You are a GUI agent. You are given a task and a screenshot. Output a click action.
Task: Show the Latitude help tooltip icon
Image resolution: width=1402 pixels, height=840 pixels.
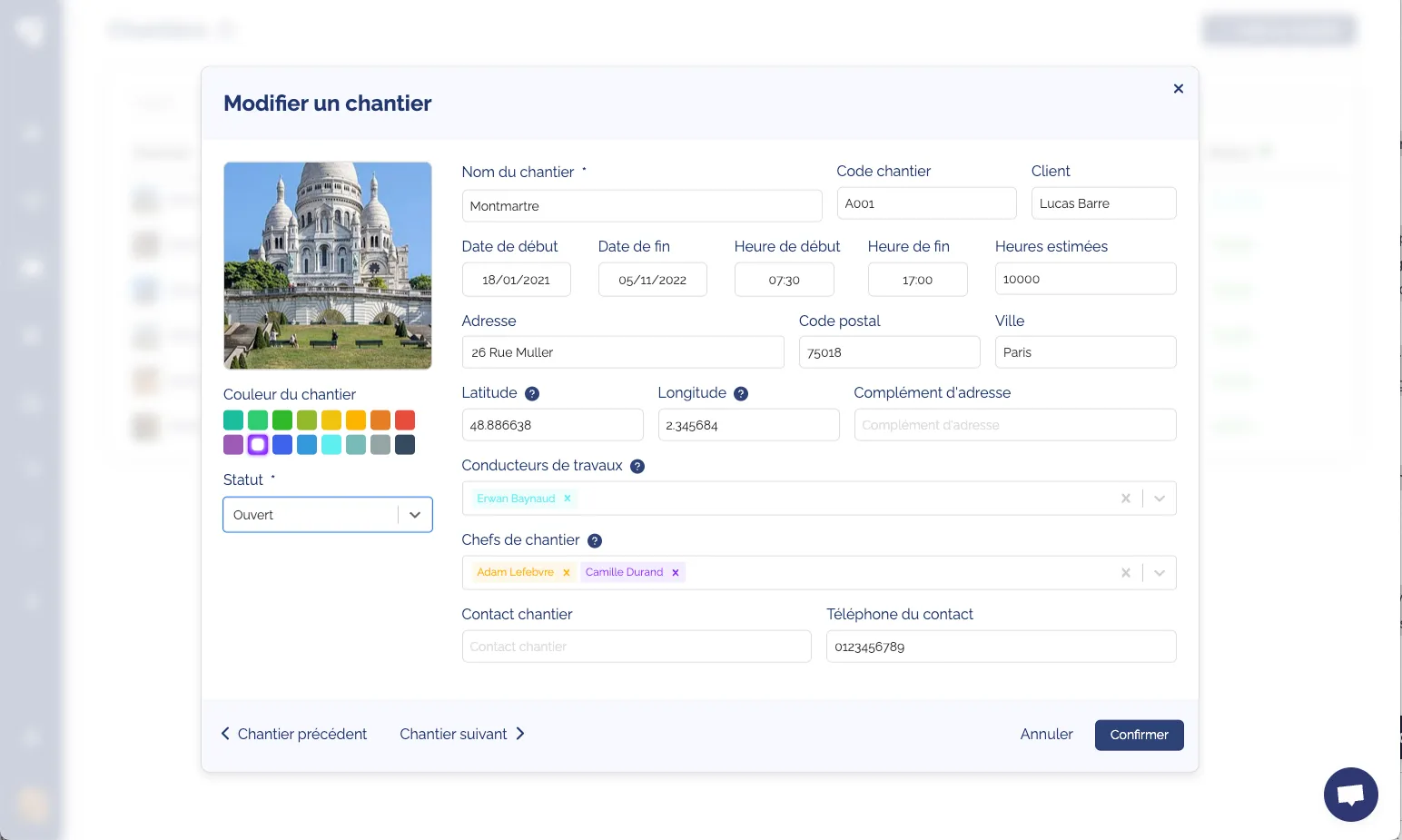[x=532, y=393]
